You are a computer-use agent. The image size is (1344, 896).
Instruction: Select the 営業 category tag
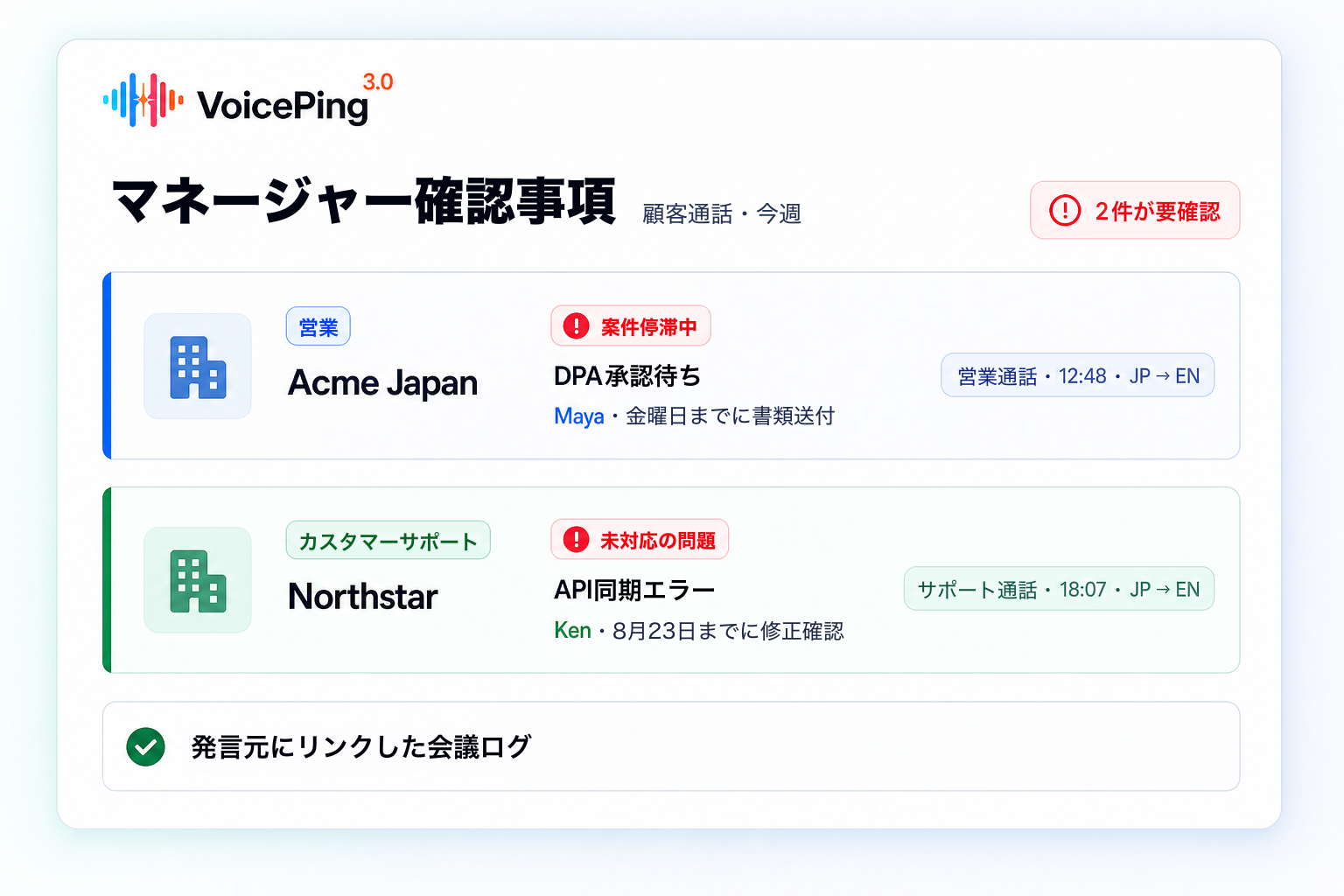318,326
